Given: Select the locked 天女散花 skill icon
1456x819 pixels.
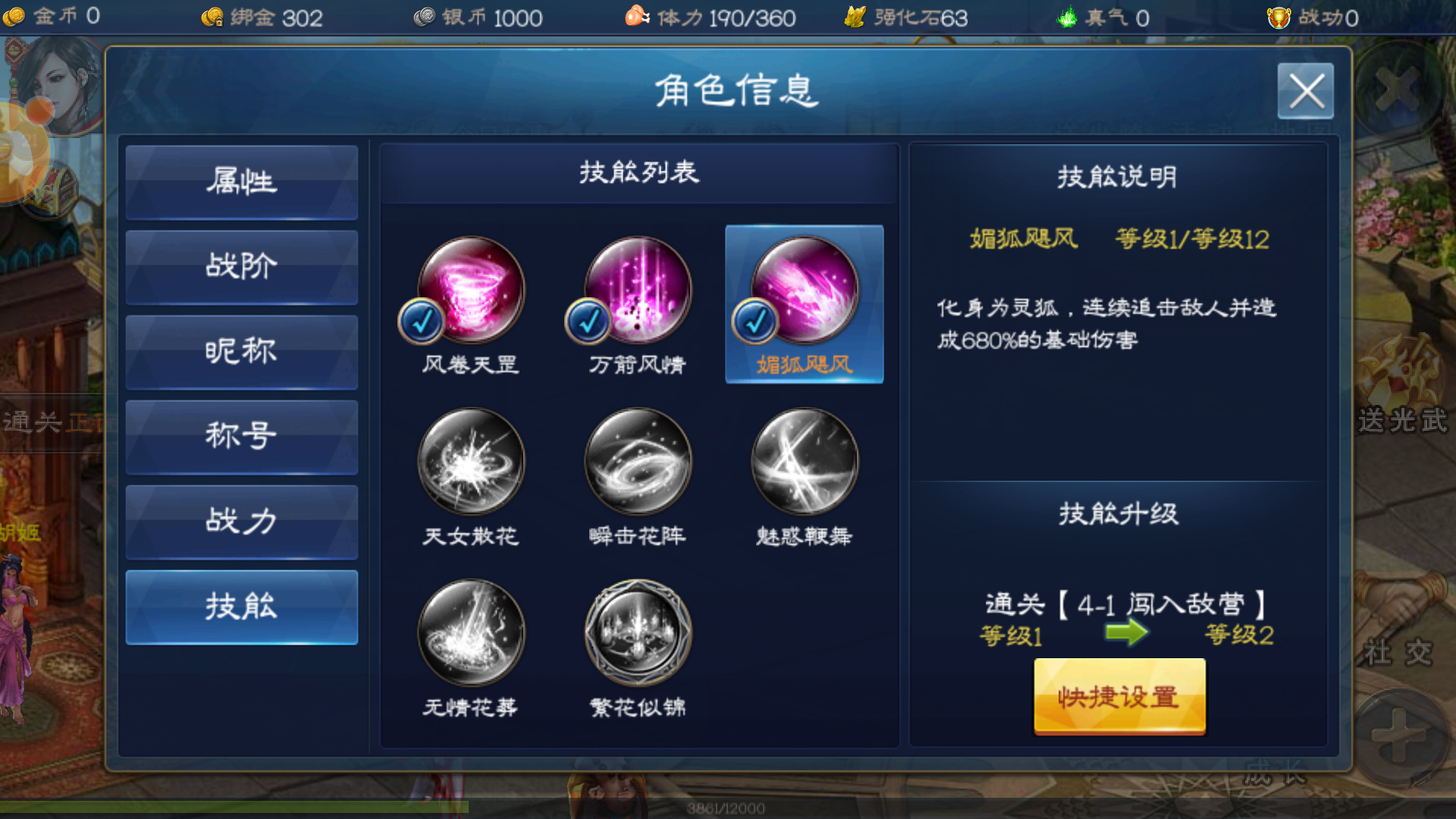Looking at the screenshot, I should pyautogui.click(x=471, y=461).
